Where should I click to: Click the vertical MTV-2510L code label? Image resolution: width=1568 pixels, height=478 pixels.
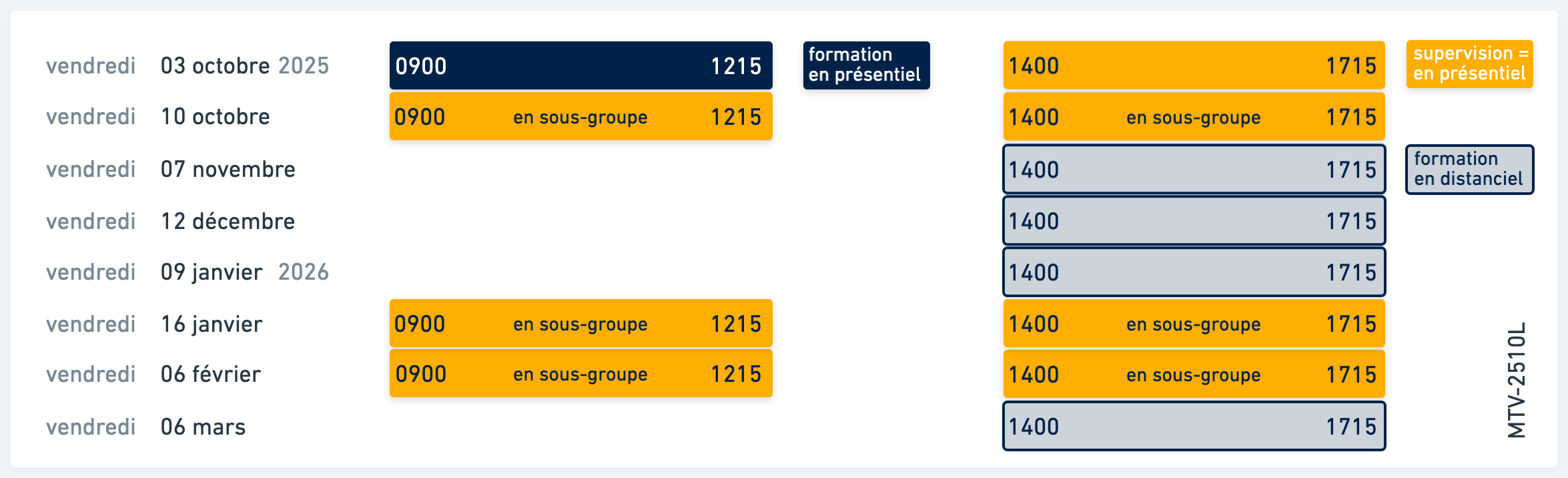1517,380
